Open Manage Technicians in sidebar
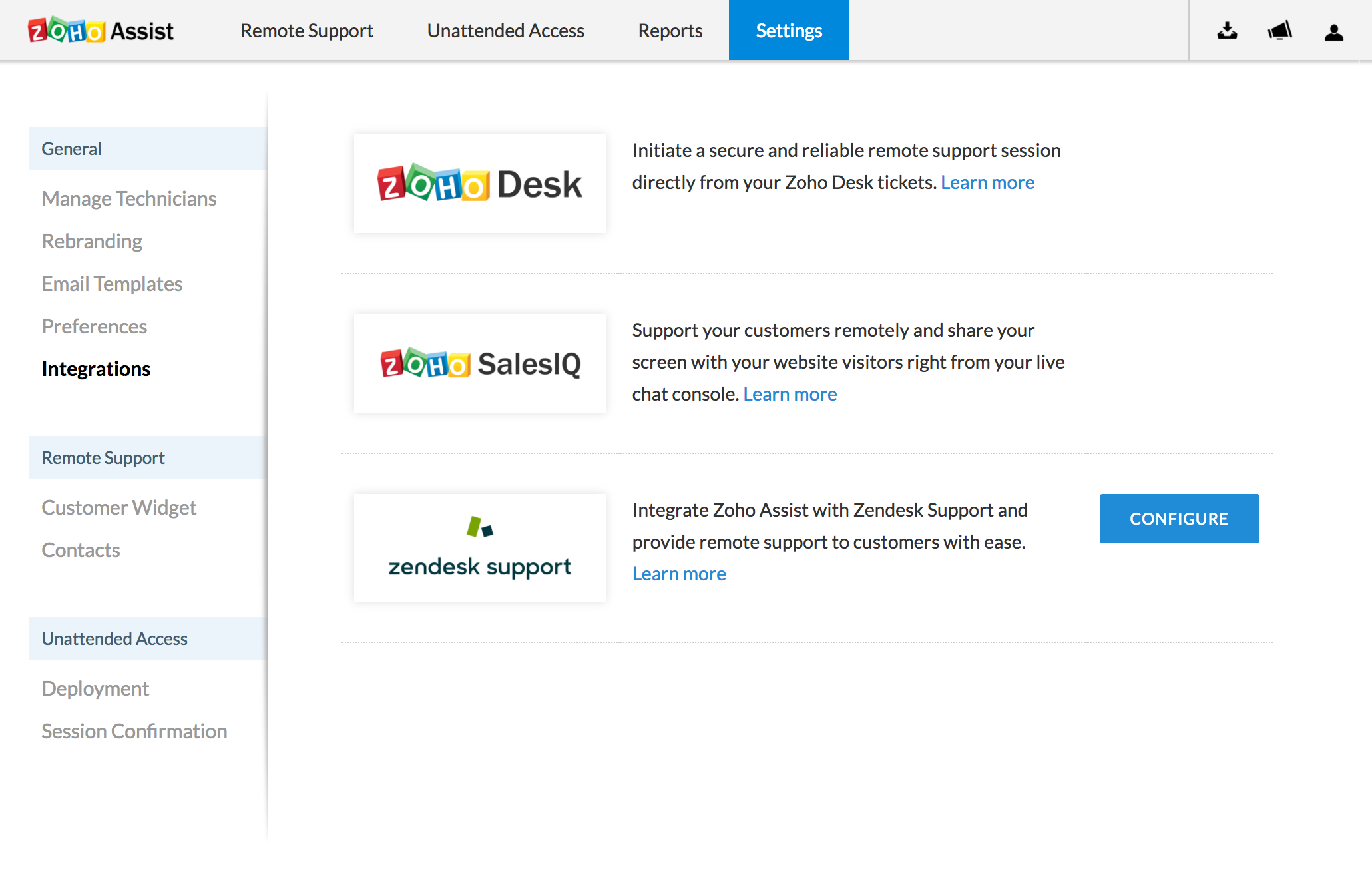This screenshot has width=1372, height=882. [x=128, y=198]
